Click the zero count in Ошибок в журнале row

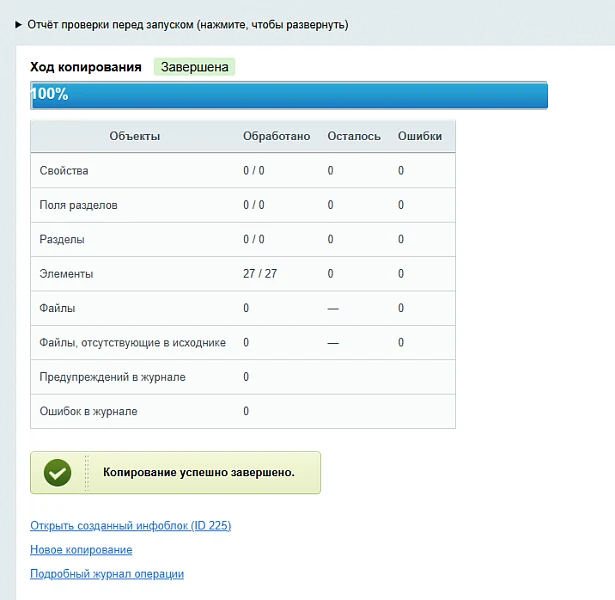click(x=246, y=411)
